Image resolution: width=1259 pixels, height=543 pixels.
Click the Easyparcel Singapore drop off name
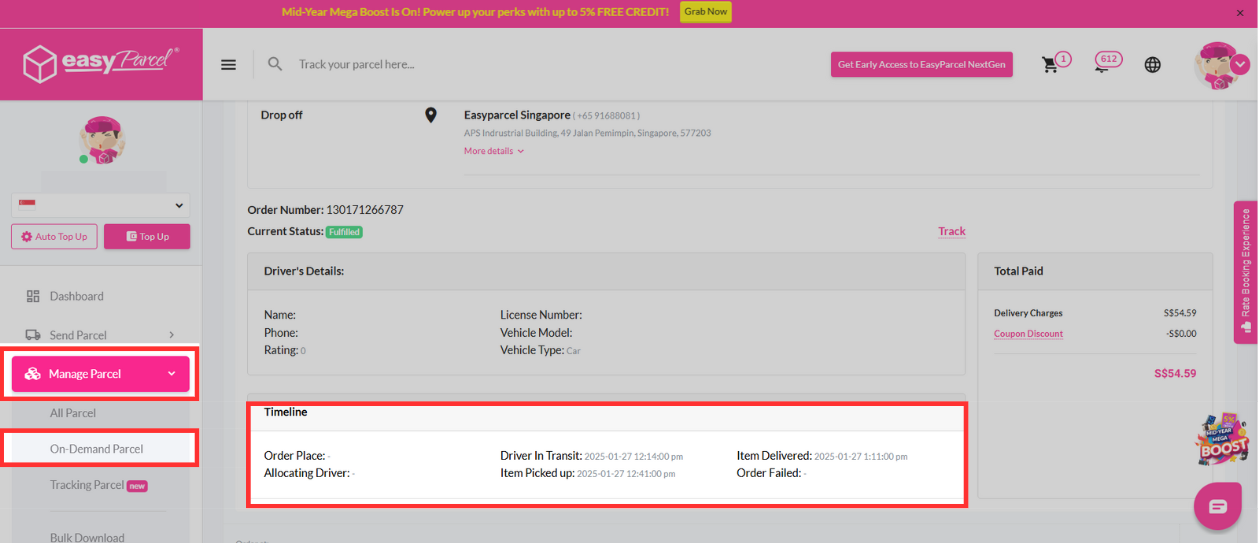517,115
